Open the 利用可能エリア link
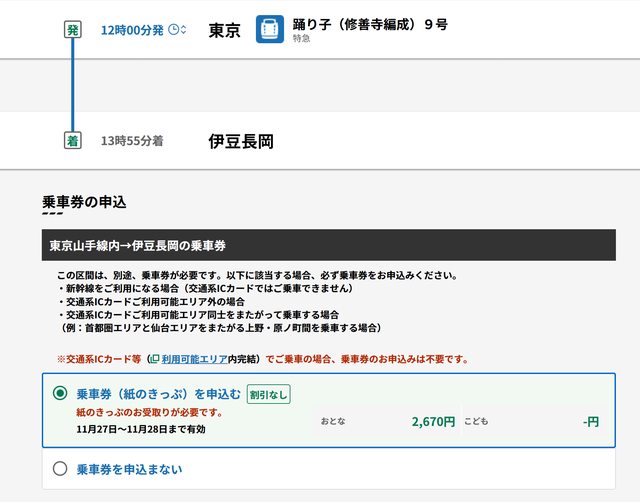 coord(194,358)
